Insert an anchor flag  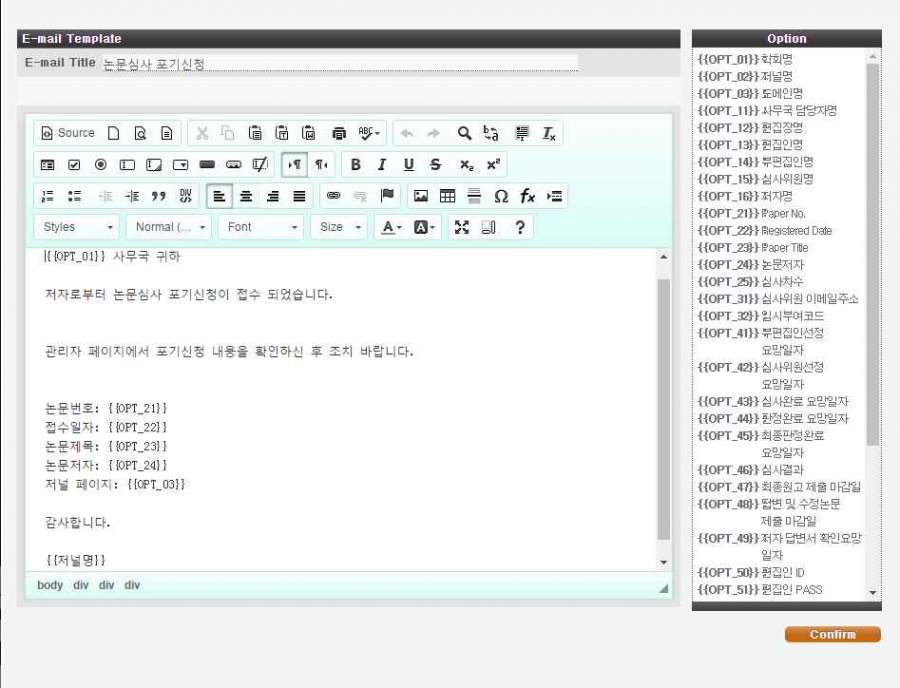[387, 196]
